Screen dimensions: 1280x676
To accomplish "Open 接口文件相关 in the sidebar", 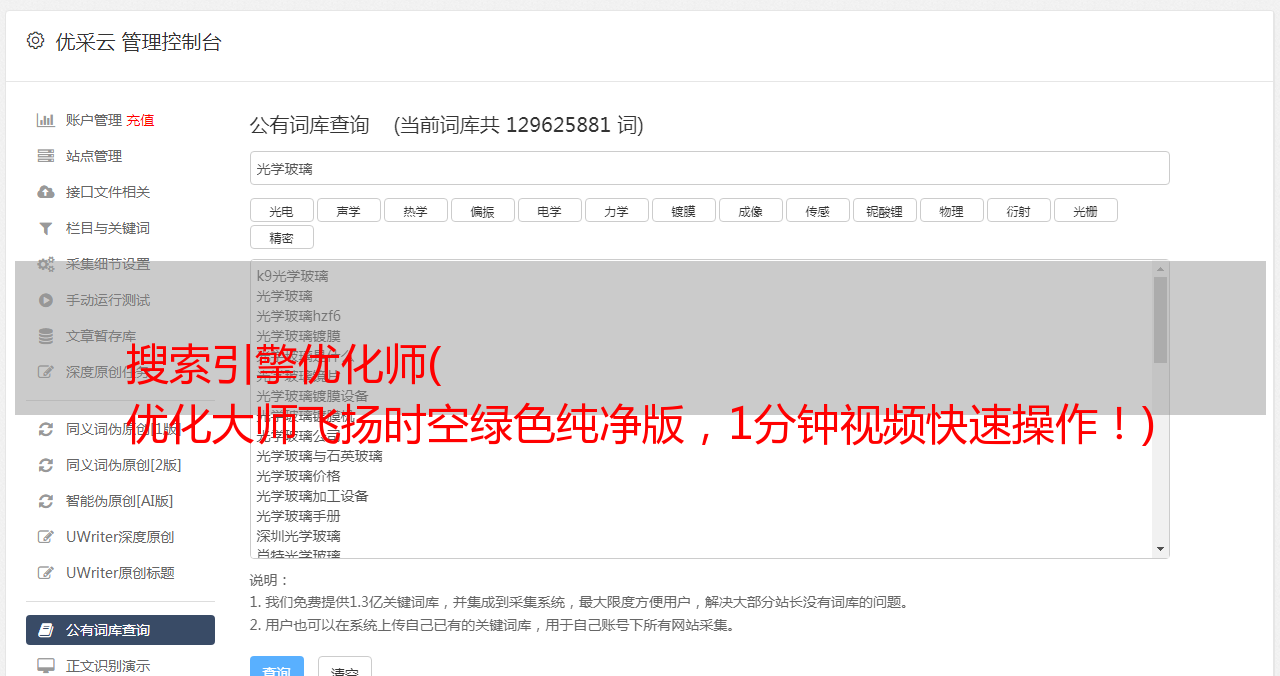I will point(108,192).
